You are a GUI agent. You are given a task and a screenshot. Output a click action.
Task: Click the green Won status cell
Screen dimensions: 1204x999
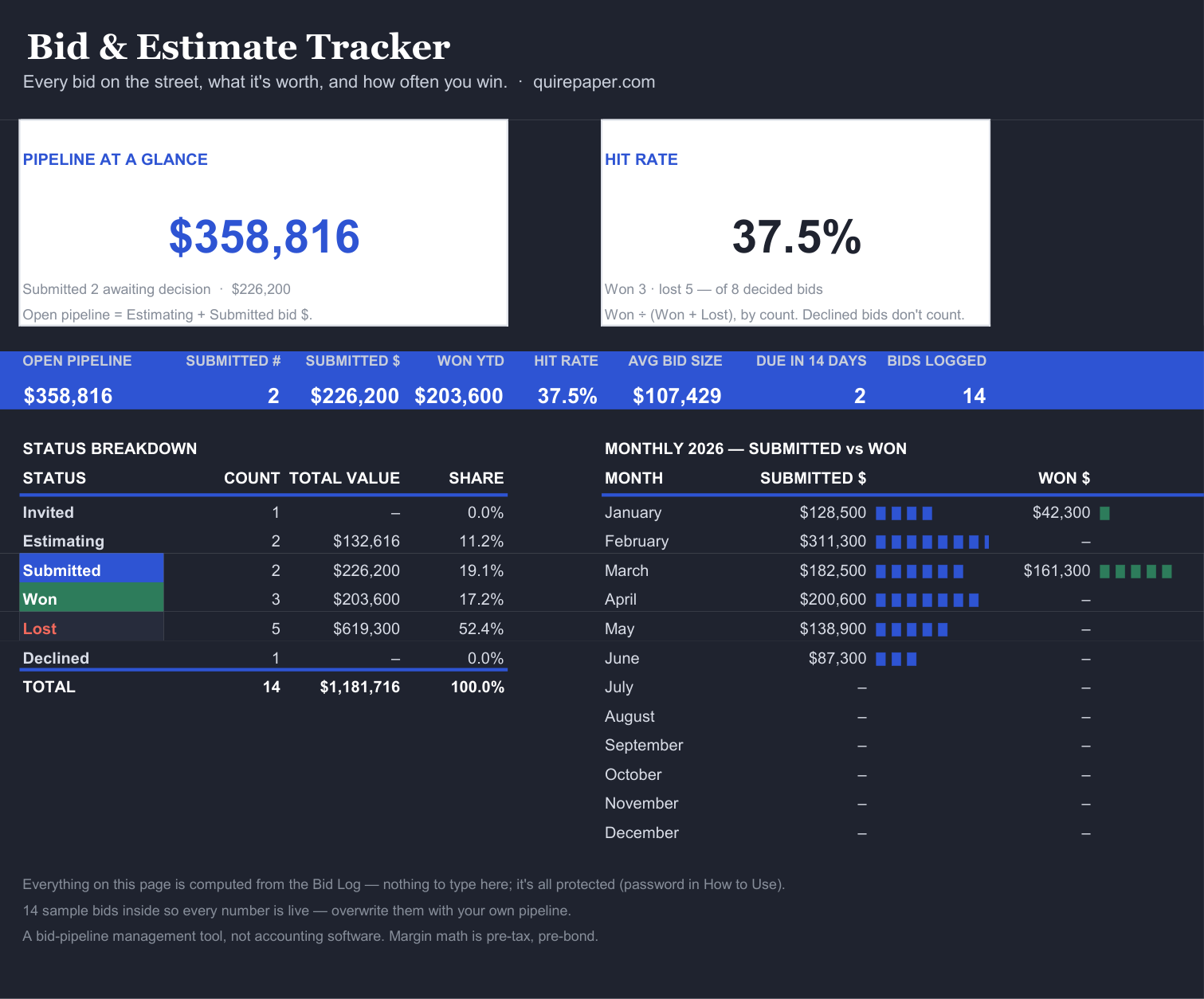(92, 597)
